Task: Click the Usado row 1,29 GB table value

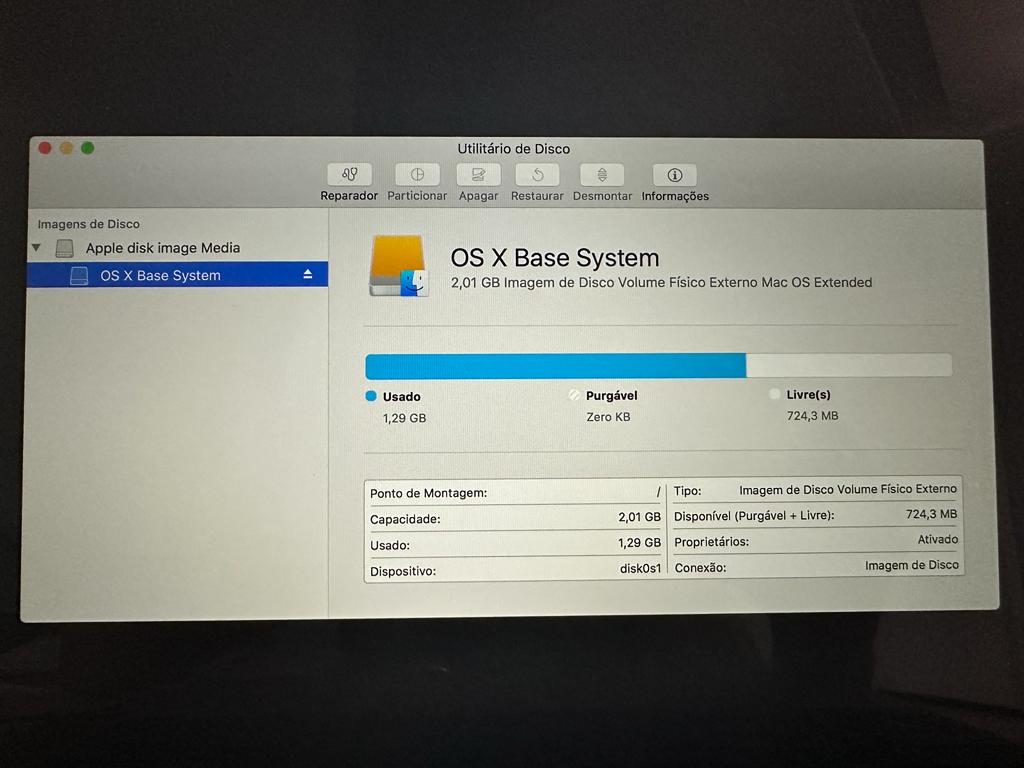Action: click(639, 543)
